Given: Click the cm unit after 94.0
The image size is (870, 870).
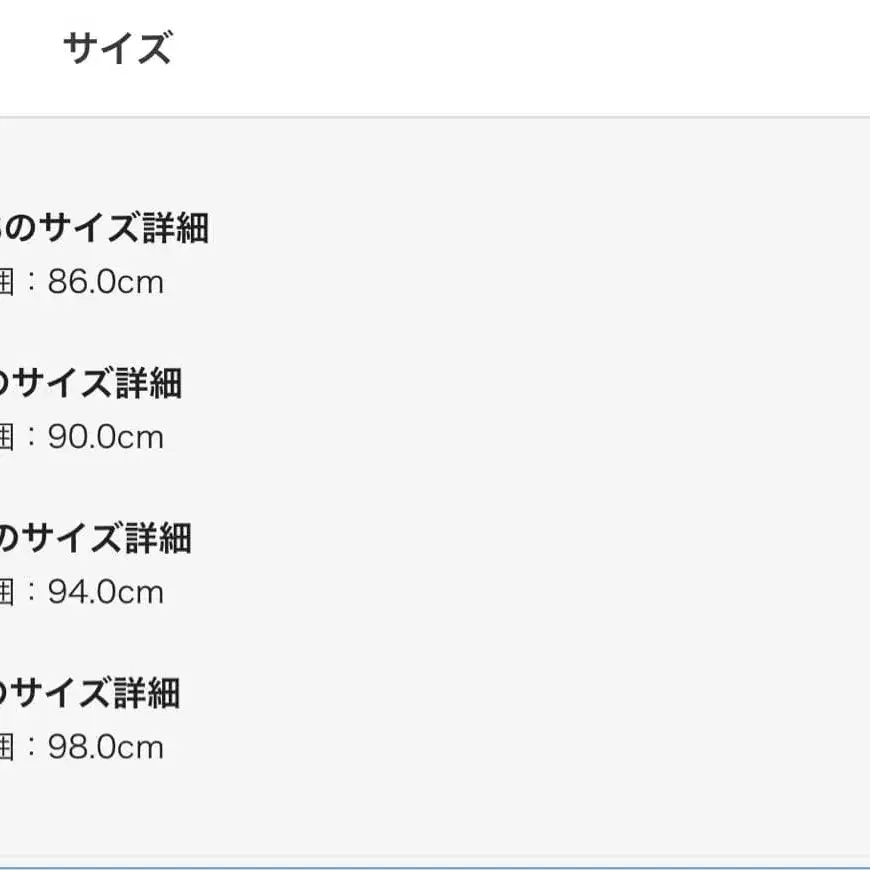Looking at the screenshot, I should pyautogui.click(x=142, y=593).
